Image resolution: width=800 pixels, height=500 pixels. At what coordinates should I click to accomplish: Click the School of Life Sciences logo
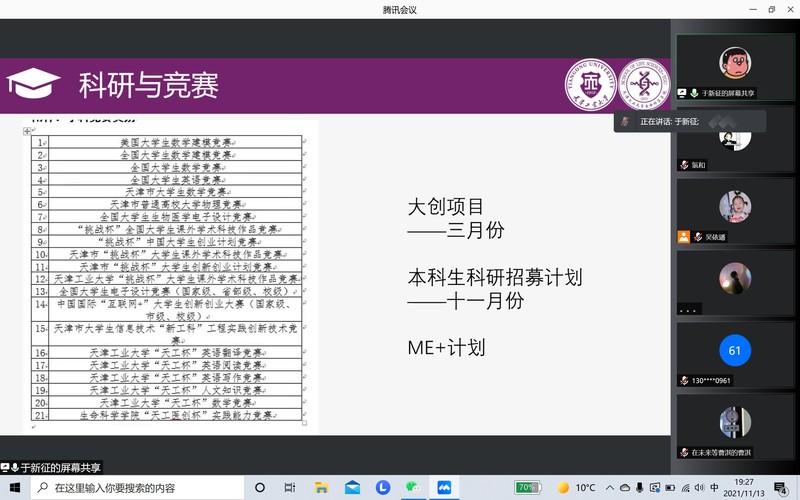[643, 84]
